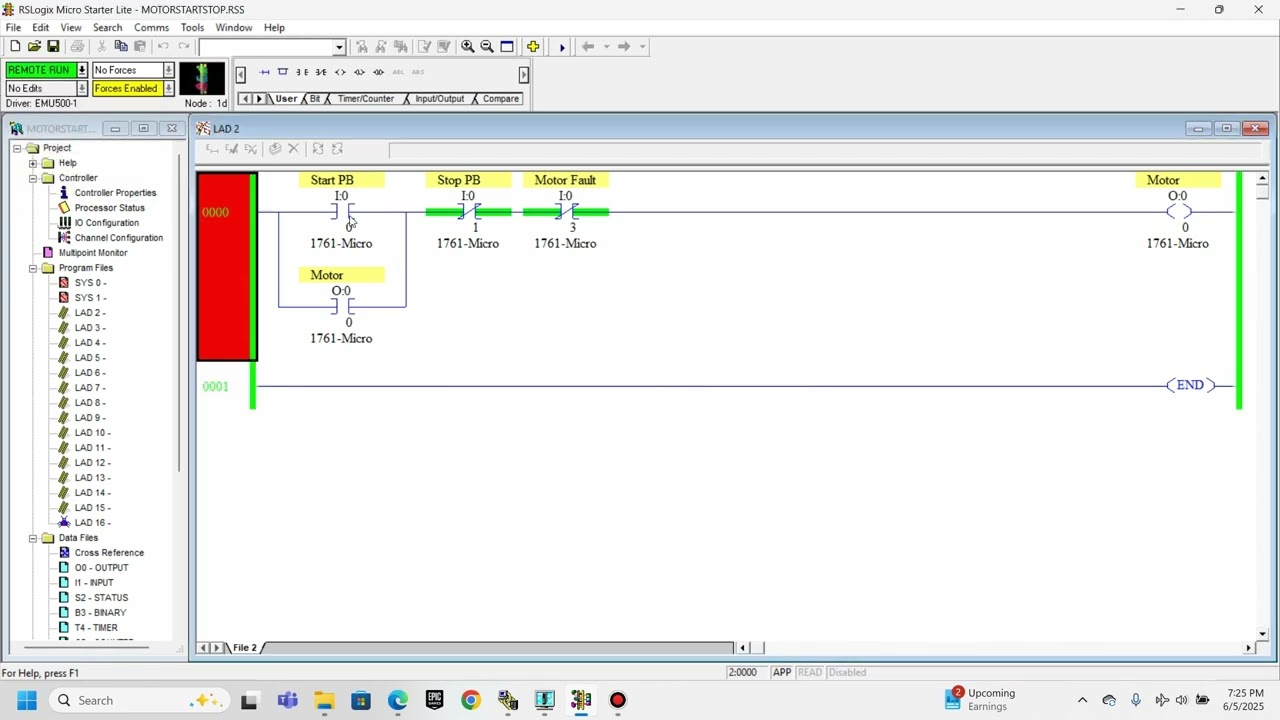1280x720 pixels.
Task: Insert a new rung from the instruction toolbar
Action: point(264,72)
